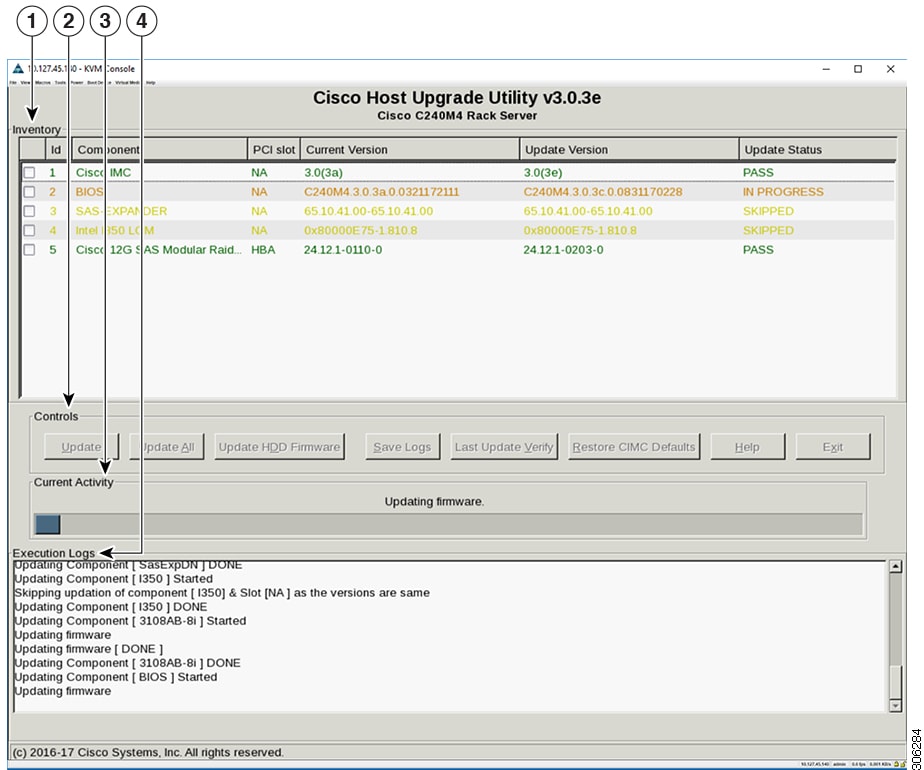Click the session lock icon in status bar
Viewport: 924px width, 770px height.
click(x=897, y=763)
